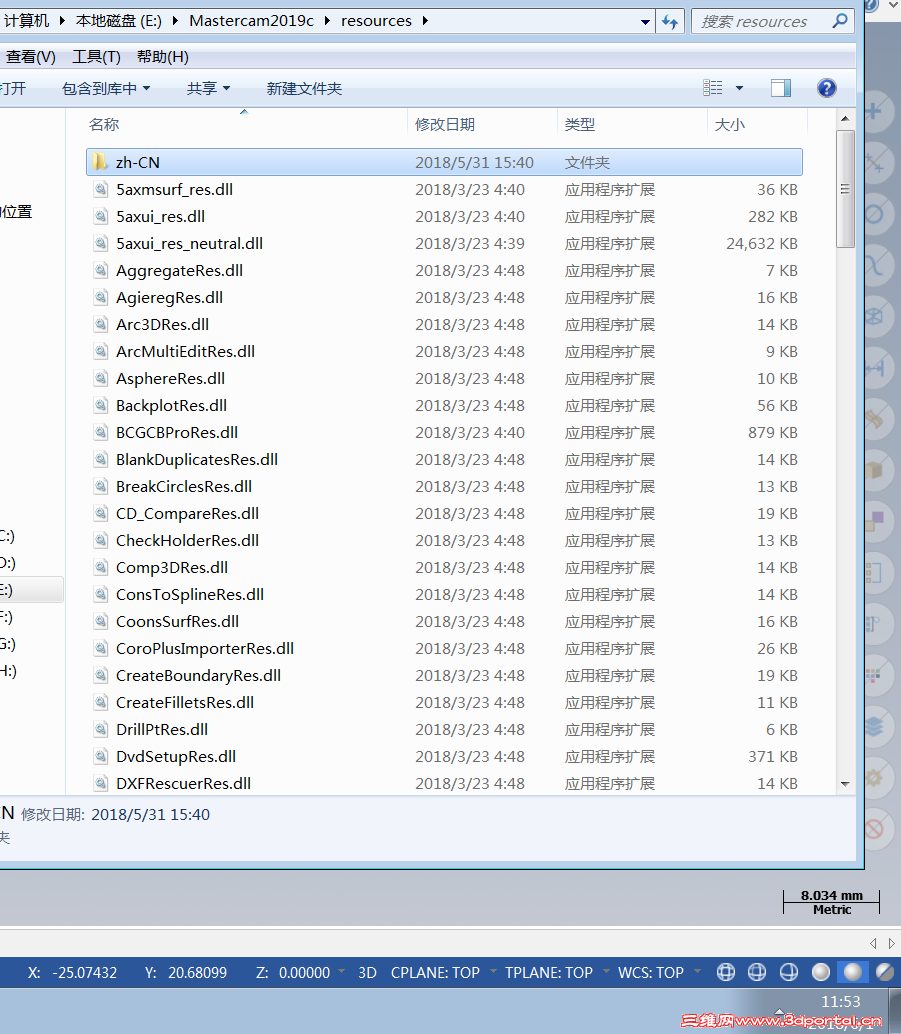Image resolution: width=901 pixels, height=1034 pixels.
Task: Click the TPLANE: TOP status label
Action: (x=549, y=973)
